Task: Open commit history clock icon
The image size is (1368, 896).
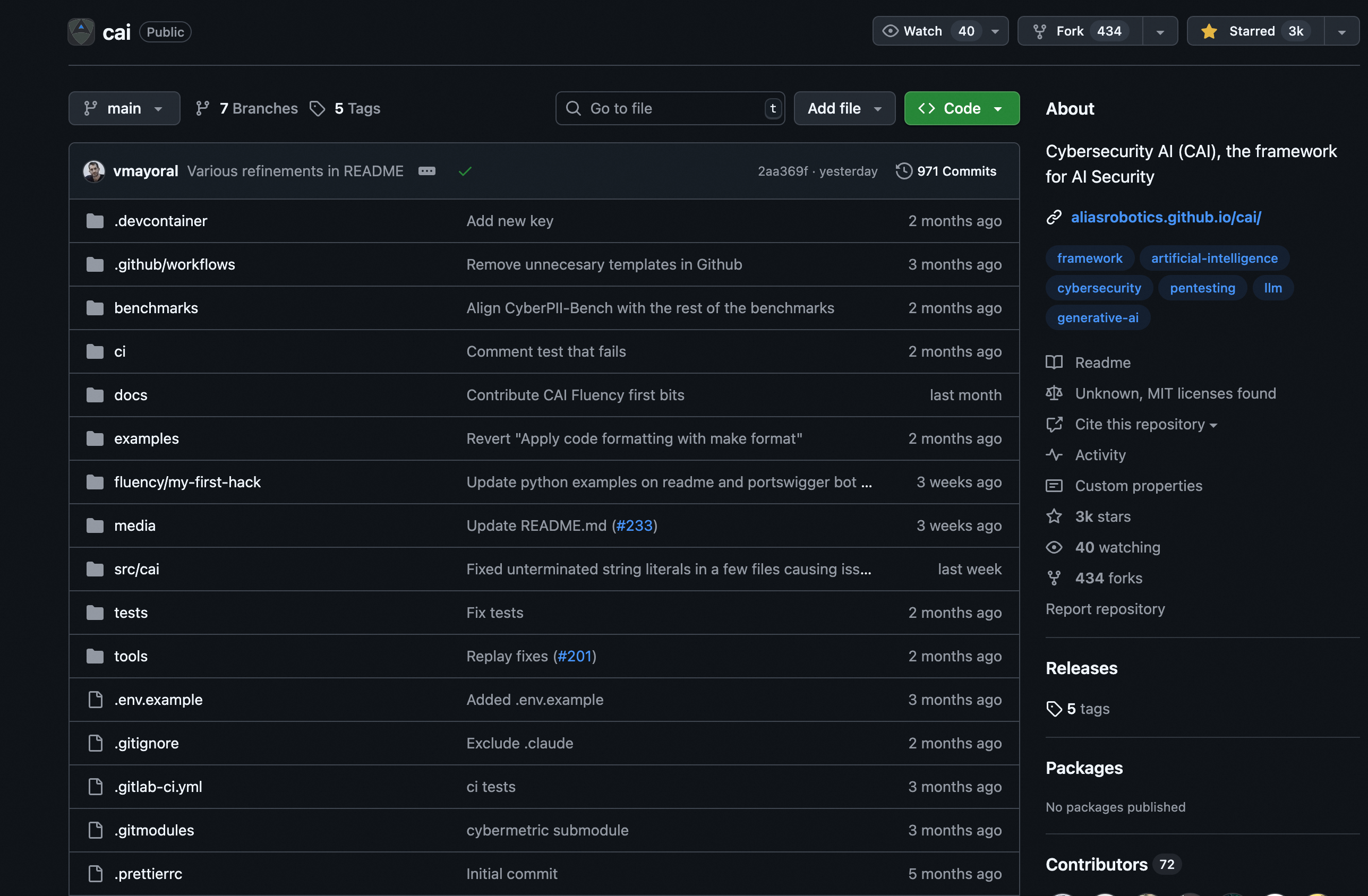Action: 903,171
